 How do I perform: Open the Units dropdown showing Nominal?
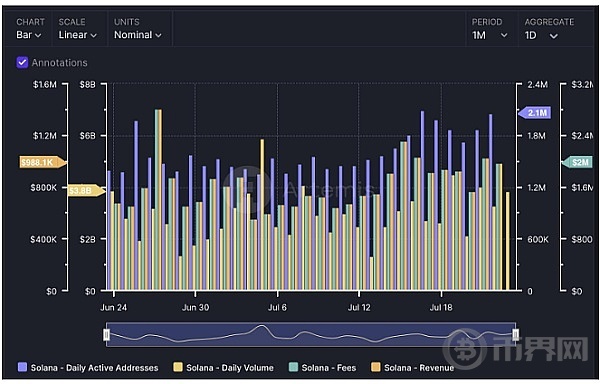tap(137, 35)
